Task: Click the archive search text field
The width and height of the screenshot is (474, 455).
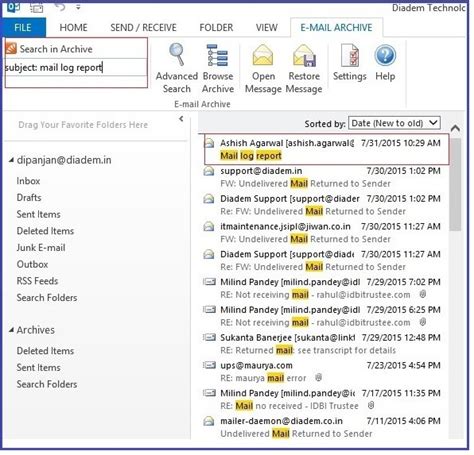Action: pyautogui.click(x=76, y=68)
